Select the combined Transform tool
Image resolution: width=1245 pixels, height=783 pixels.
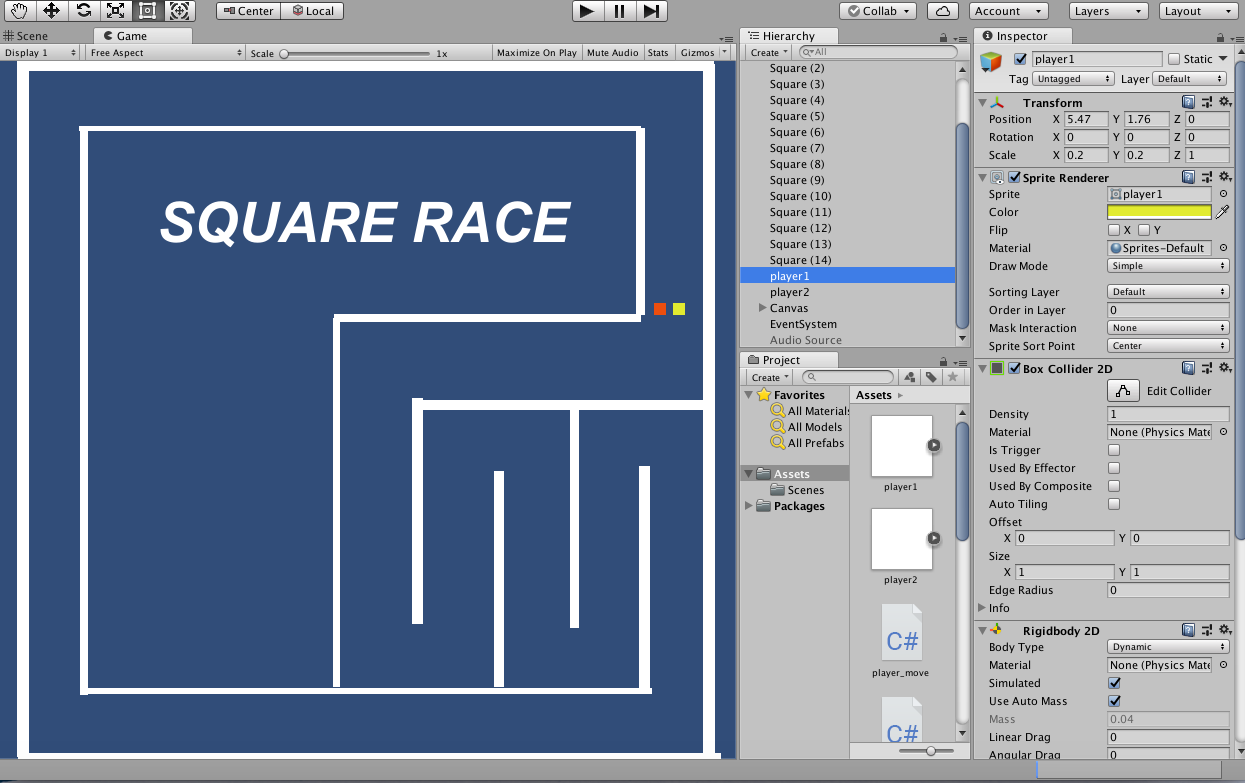pyautogui.click(x=179, y=11)
